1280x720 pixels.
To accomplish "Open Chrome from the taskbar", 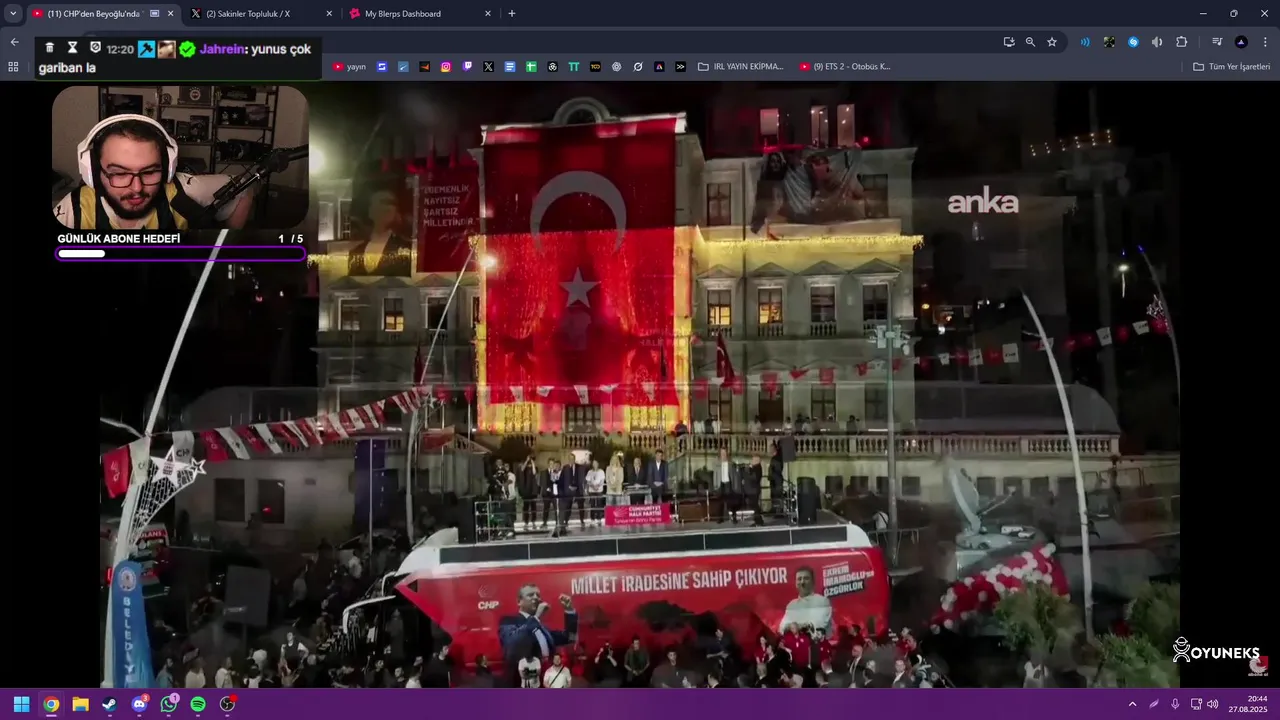I will (51, 704).
